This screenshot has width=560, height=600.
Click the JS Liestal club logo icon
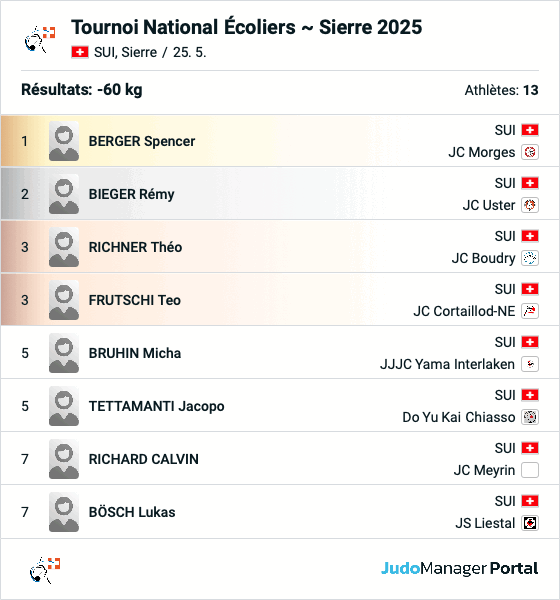[530, 523]
